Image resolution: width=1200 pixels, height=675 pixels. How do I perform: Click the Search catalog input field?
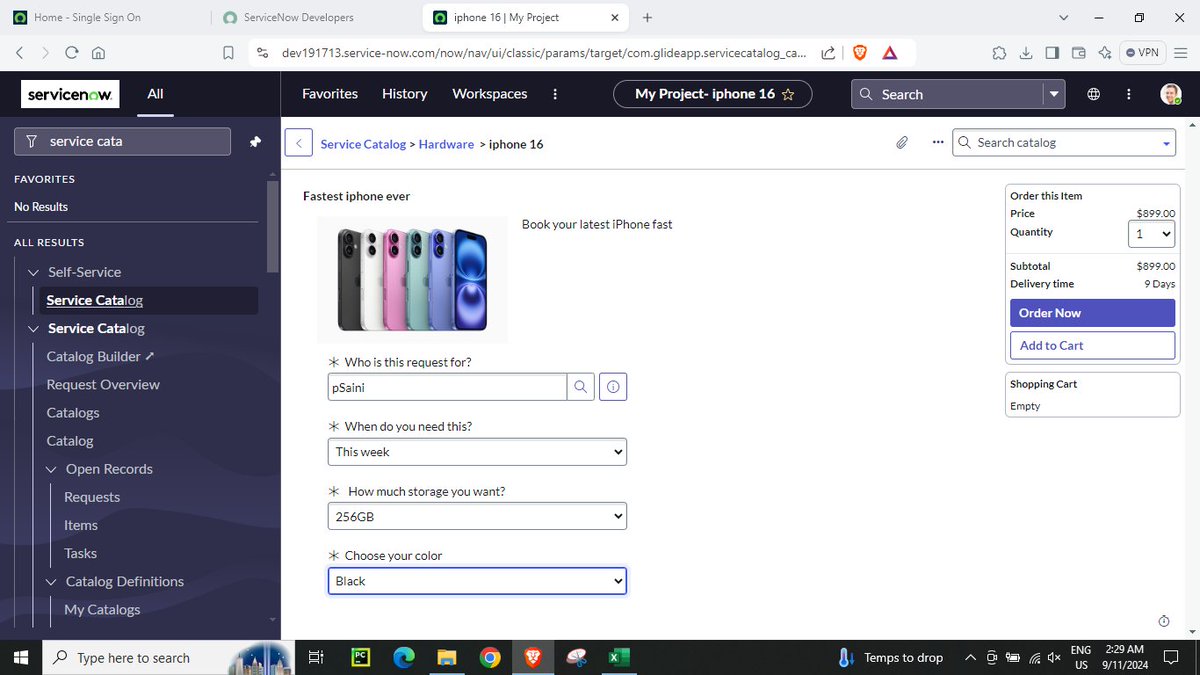pyautogui.click(x=1063, y=143)
